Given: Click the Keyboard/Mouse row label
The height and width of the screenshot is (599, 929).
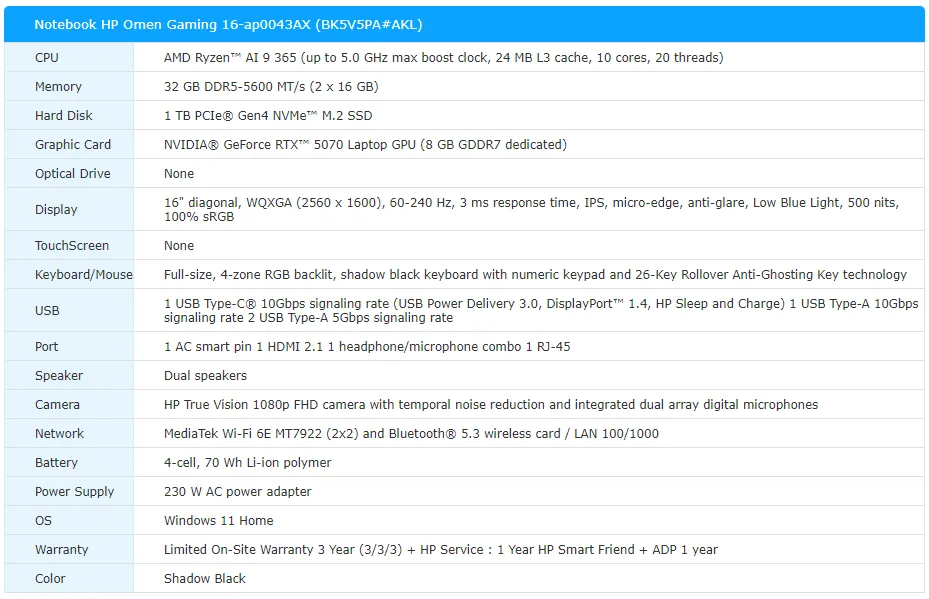Looking at the screenshot, I should (84, 275).
